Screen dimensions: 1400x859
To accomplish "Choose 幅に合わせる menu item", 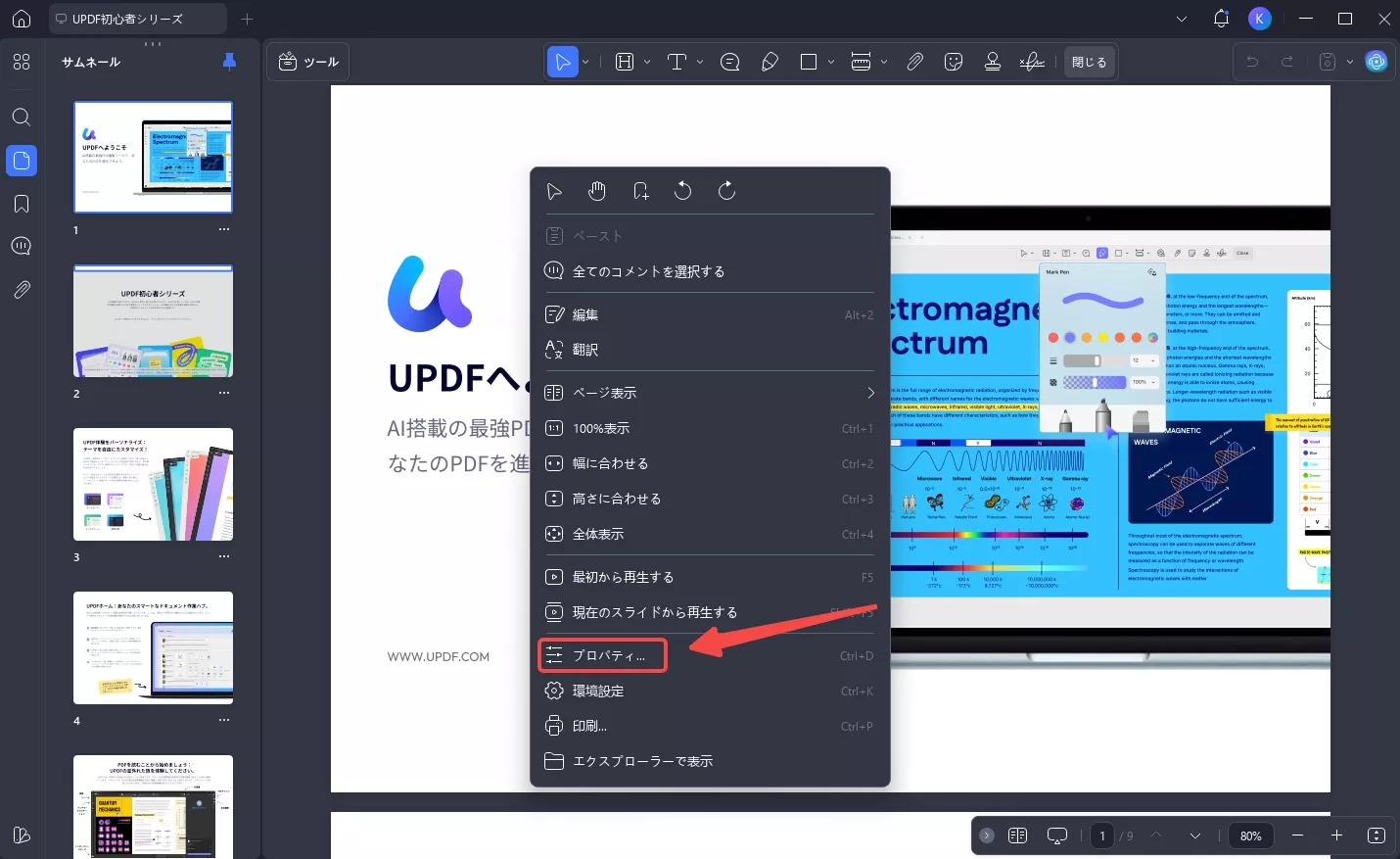I will coord(710,463).
